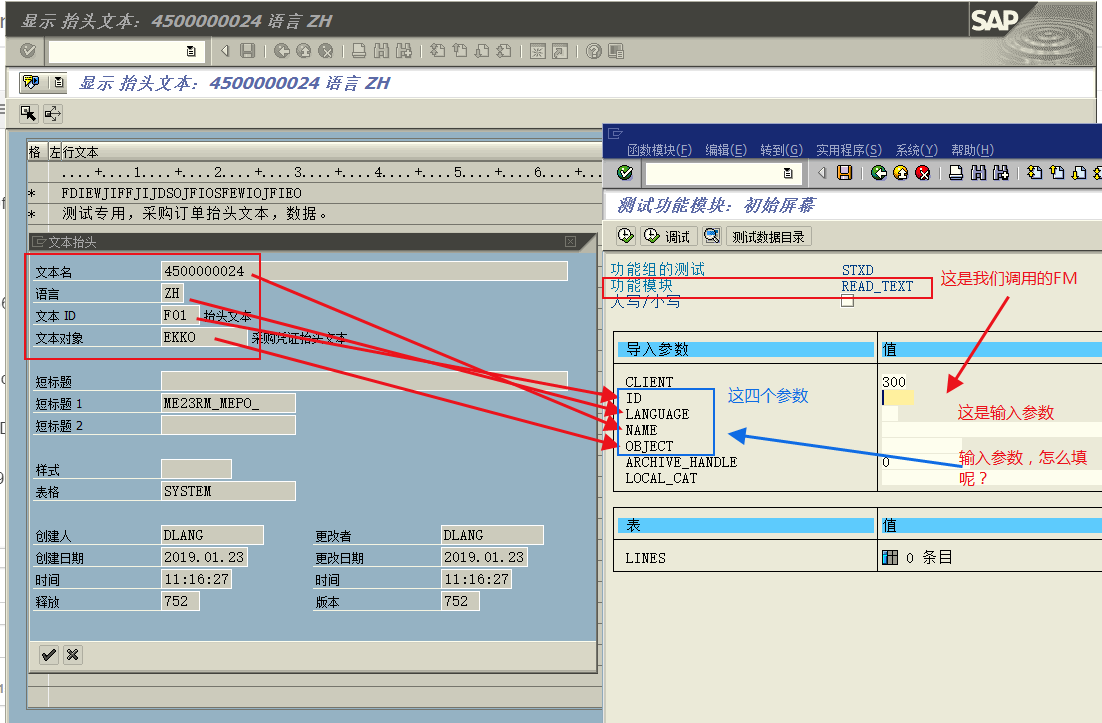Click the 语言 field containing ZH
This screenshot has width=1102, height=723.
pyautogui.click(x=173, y=293)
